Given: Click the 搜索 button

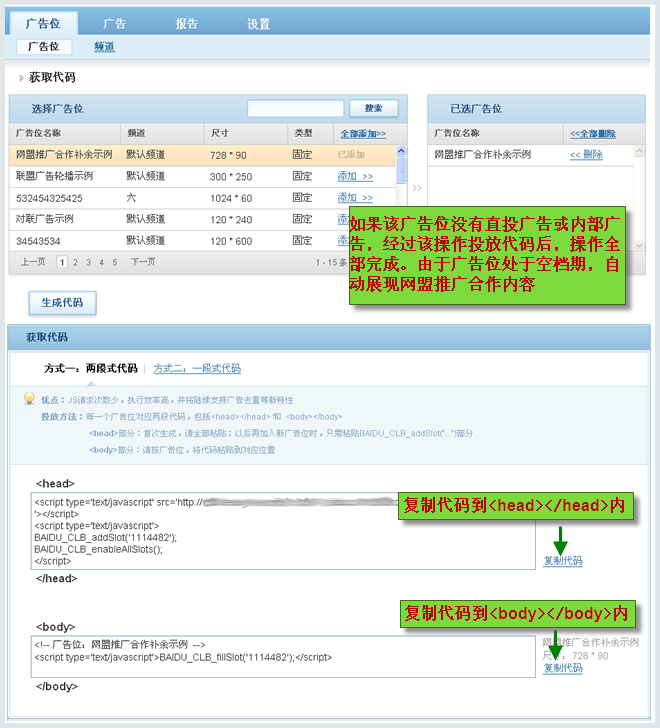Looking at the screenshot, I should click(x=374, y=108).
